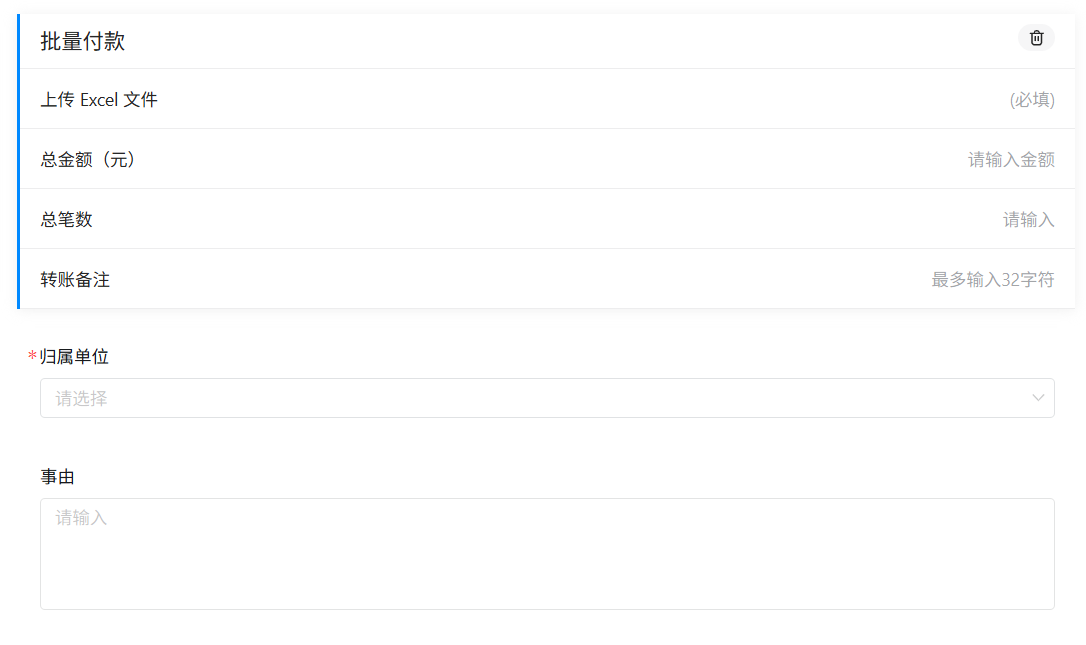Delete the 批量付款 card via trash icon
Viewport: 1086px width, 645px height.
(1036, 38)
